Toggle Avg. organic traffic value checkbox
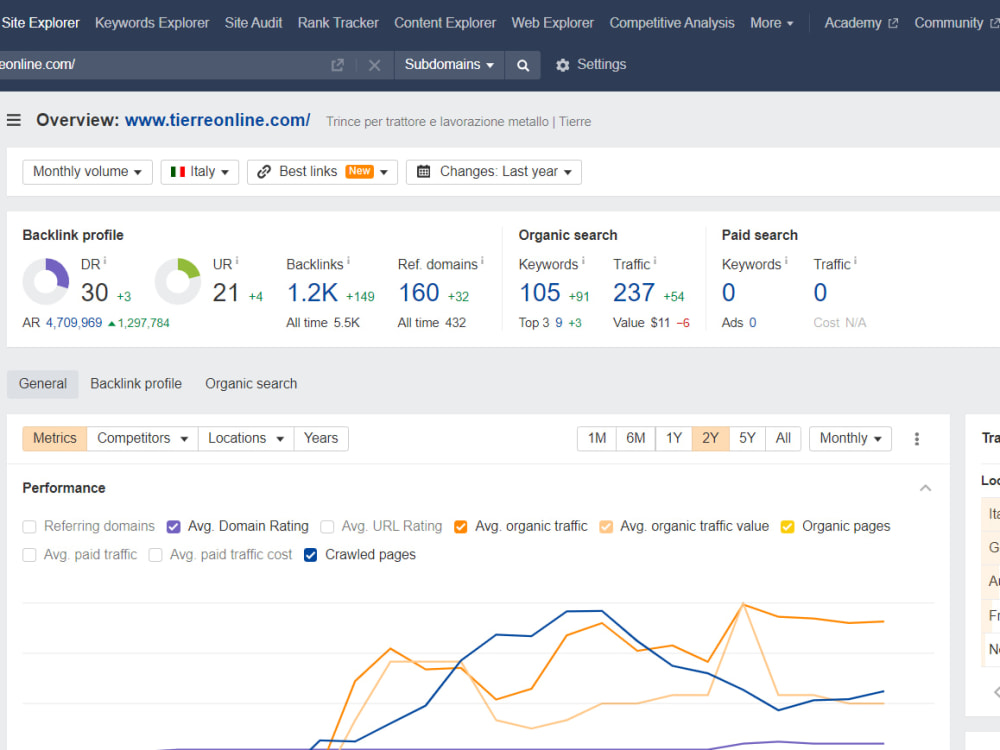 (x=606, y=527)
